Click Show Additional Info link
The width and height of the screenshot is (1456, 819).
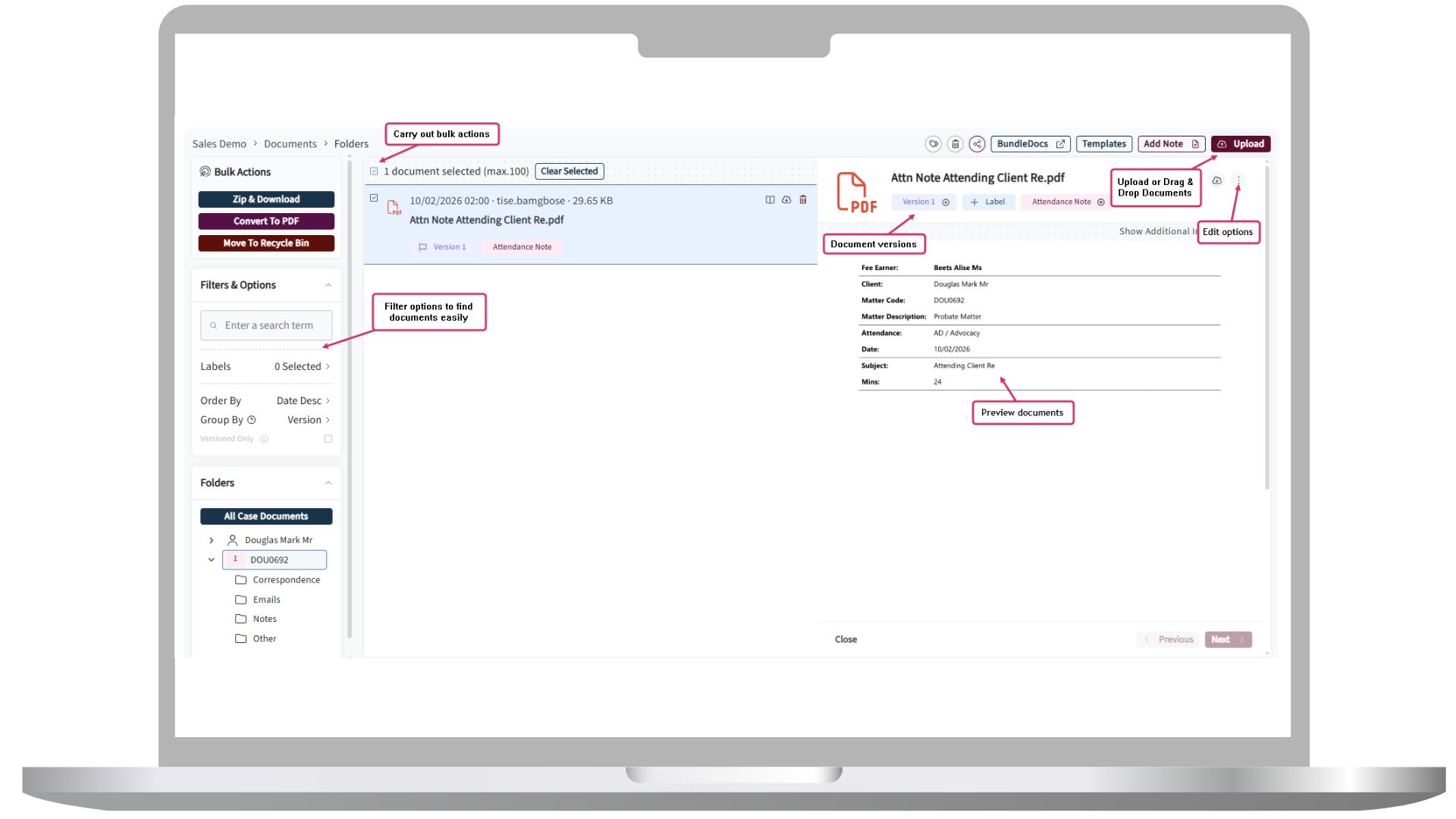pyautogui.click(x=1158, y=232)
